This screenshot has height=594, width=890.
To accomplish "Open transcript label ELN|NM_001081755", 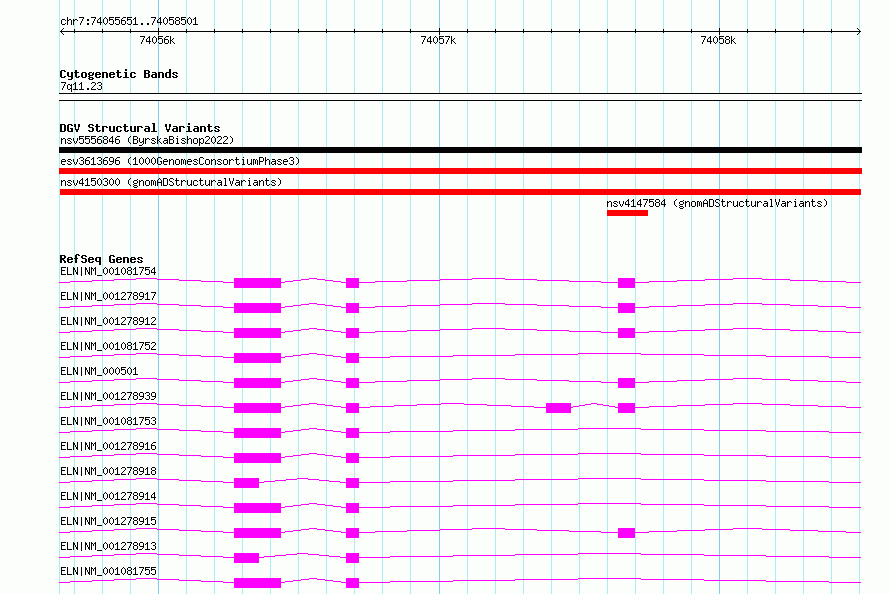I will [108, 571].
